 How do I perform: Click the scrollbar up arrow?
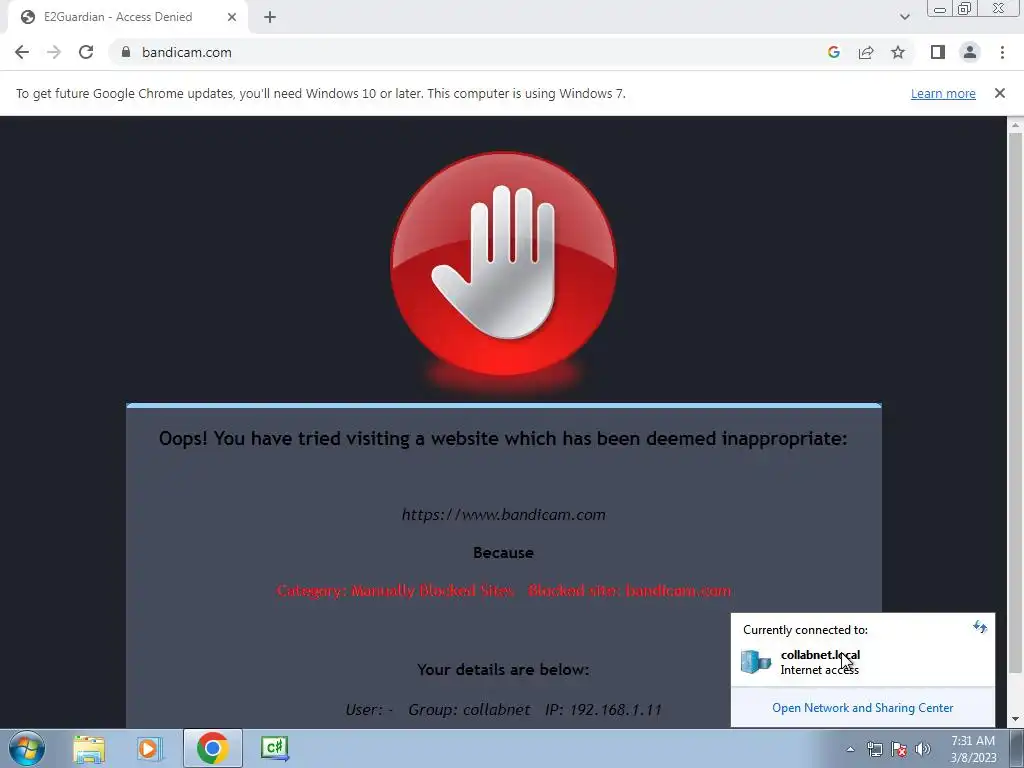[1015, 124]
